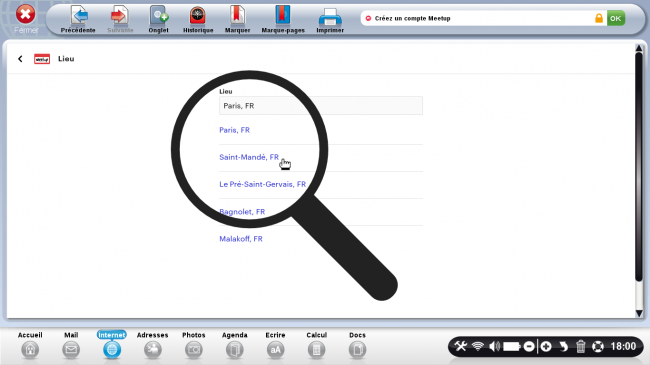650x365 pixels.
Task: Bookmark this page with Marquer
Action: point(237,19)
